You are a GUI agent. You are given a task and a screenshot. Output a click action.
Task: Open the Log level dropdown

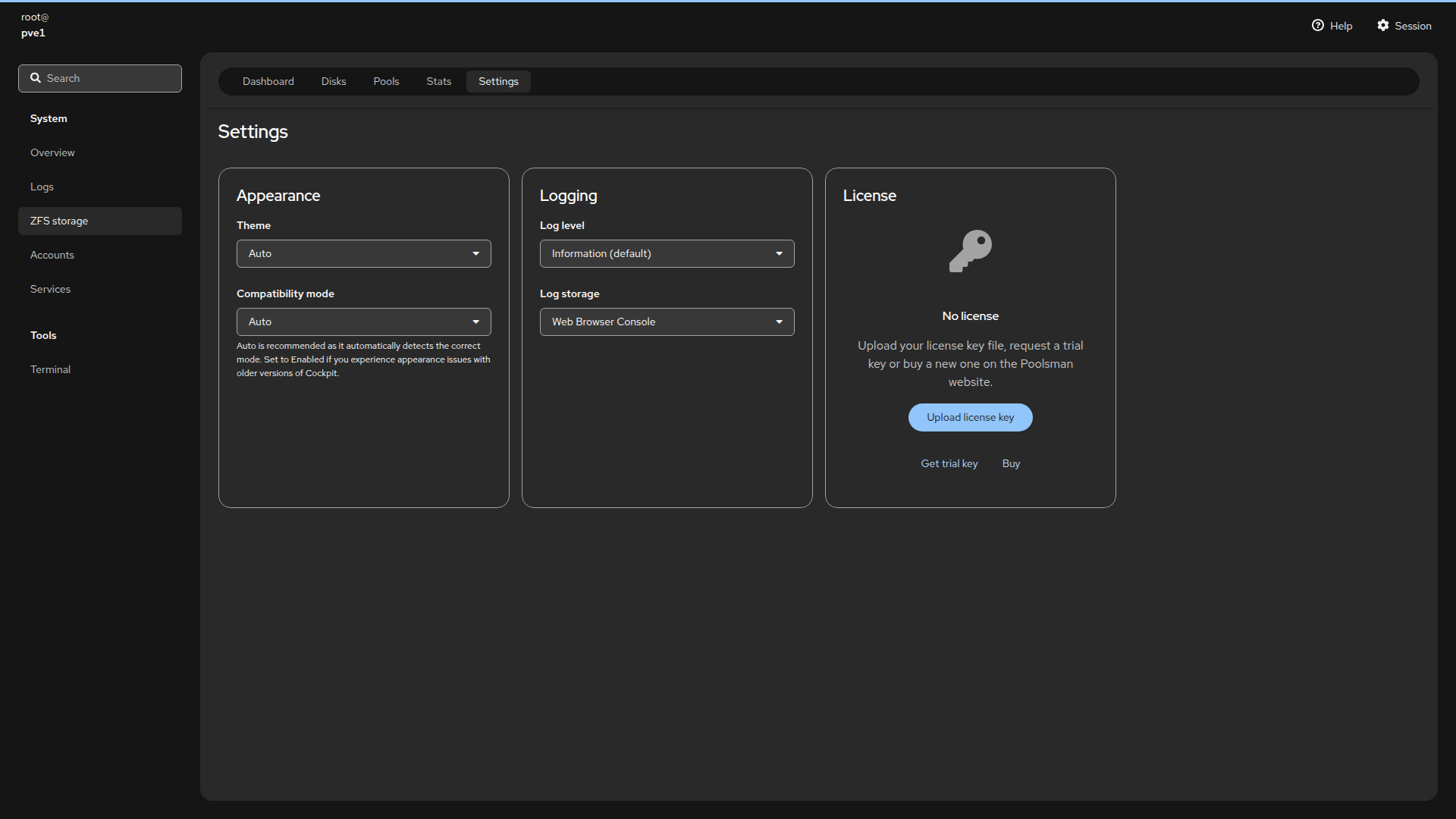(x=667, y=254)
